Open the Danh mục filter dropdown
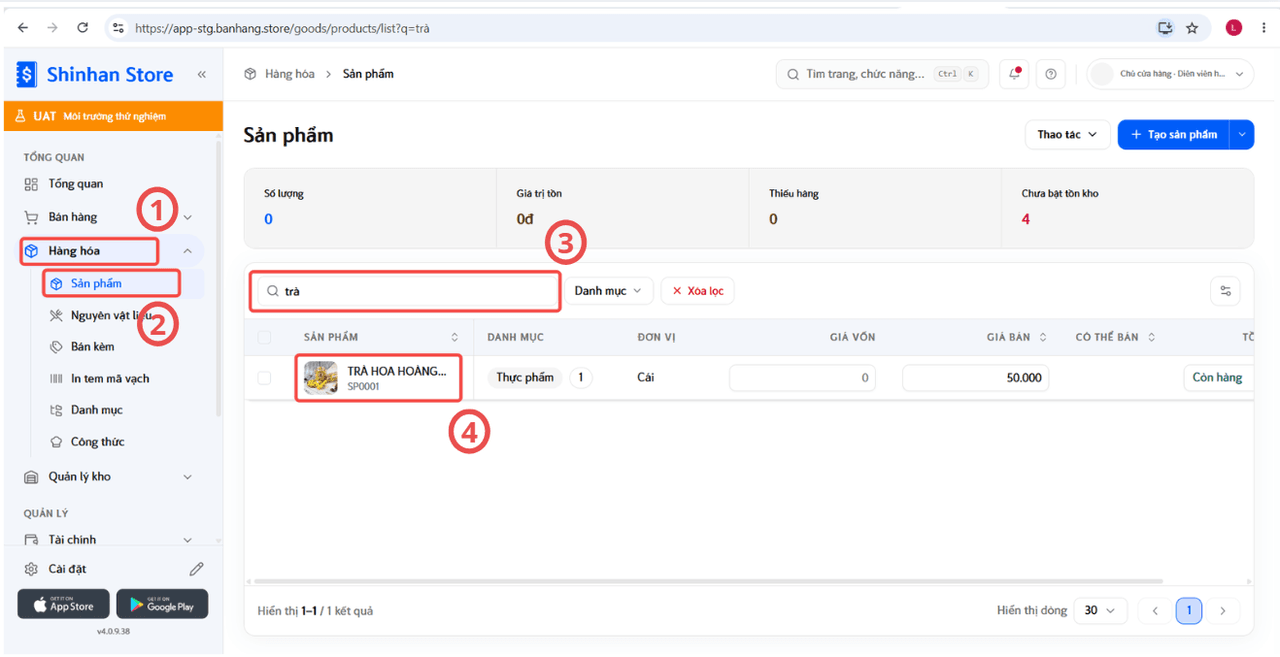This screenshot has width=1280, height=657. pos(609,291)
